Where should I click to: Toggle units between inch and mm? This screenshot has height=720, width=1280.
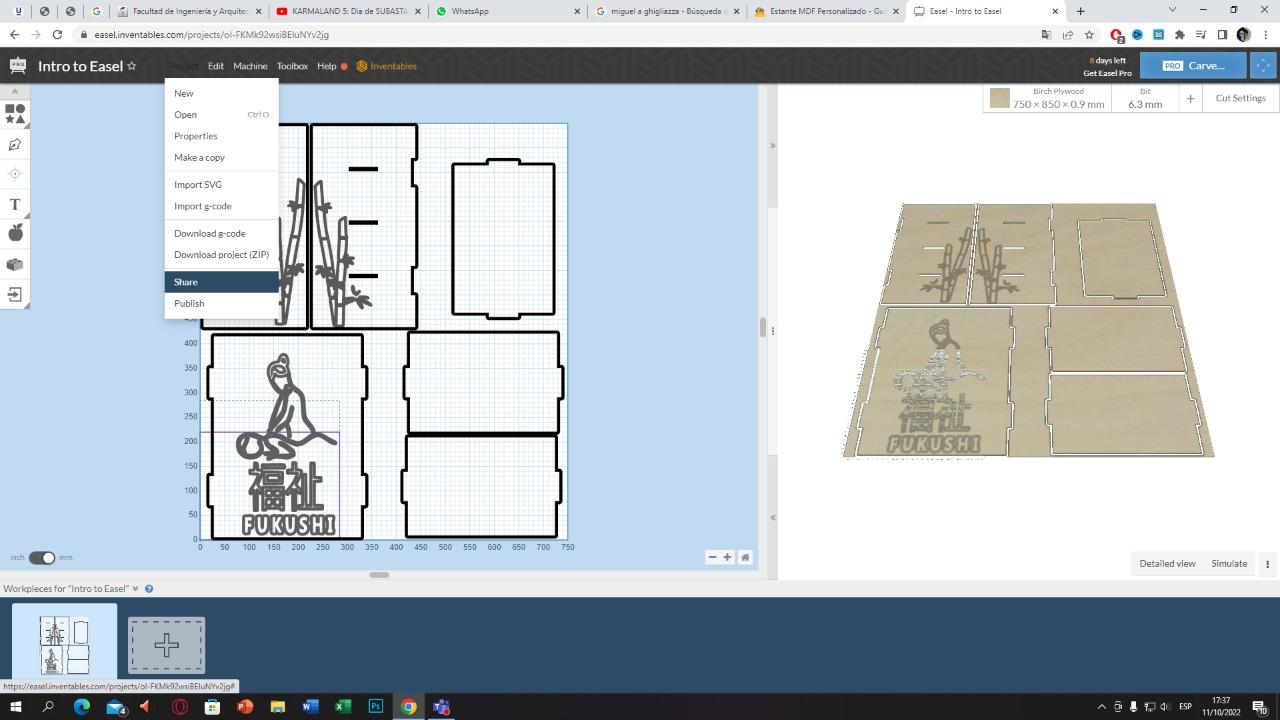pyautogui.click(x=41, y=557)
